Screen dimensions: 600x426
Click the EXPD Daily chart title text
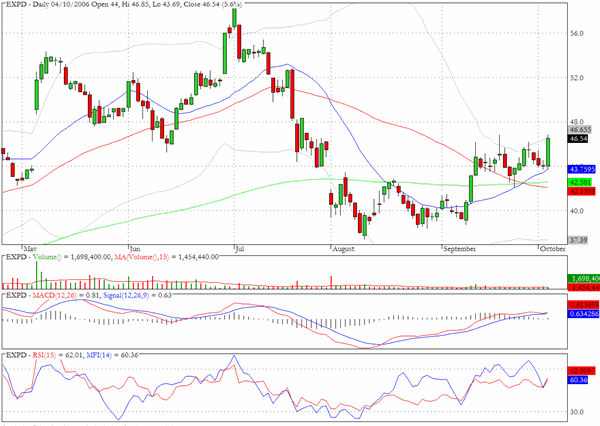tap(124, 5)
